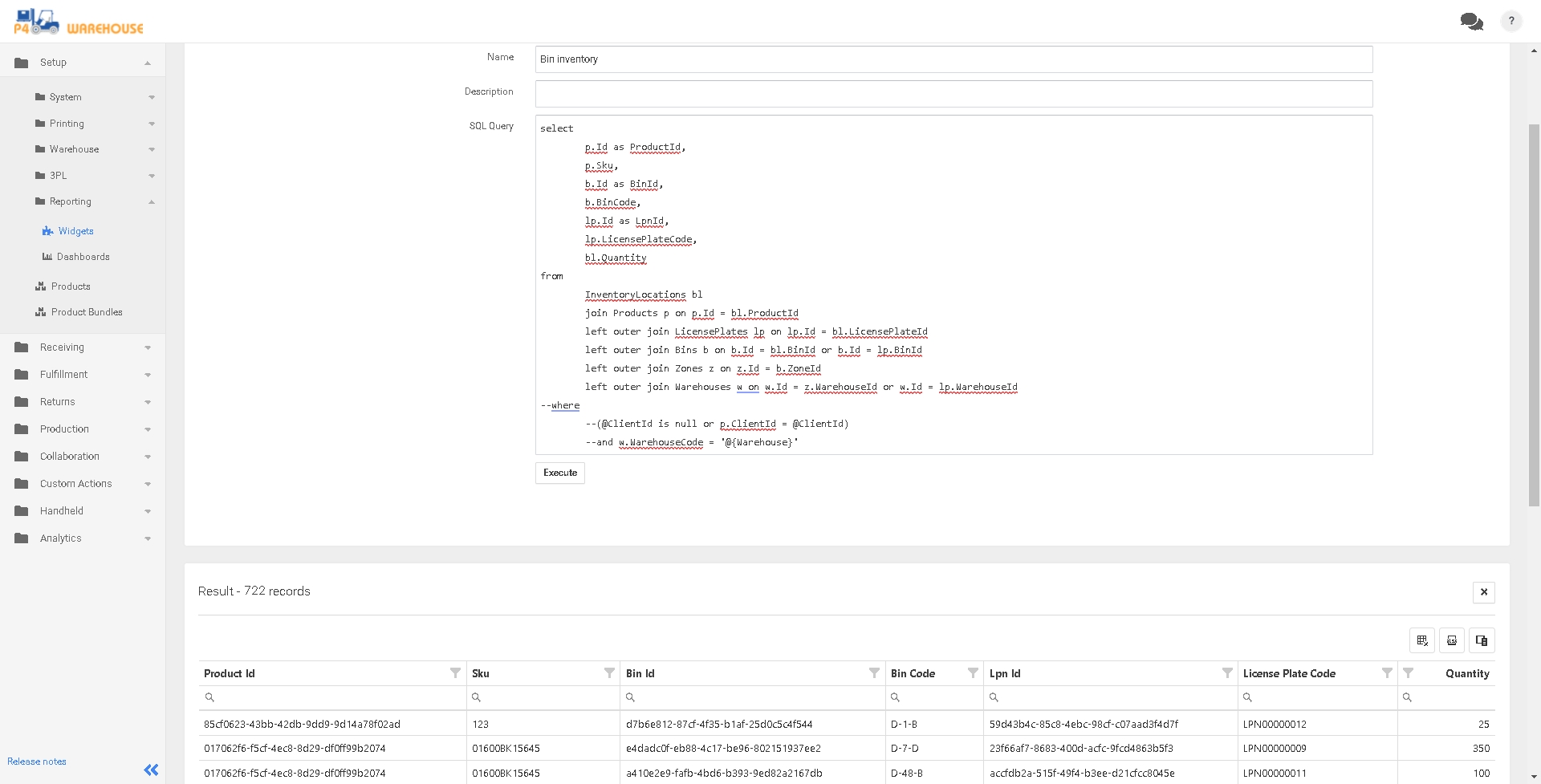The height and width of the screenshot is (784, 1541).
Task: Open the column chooser icon
Action: 1481,640
